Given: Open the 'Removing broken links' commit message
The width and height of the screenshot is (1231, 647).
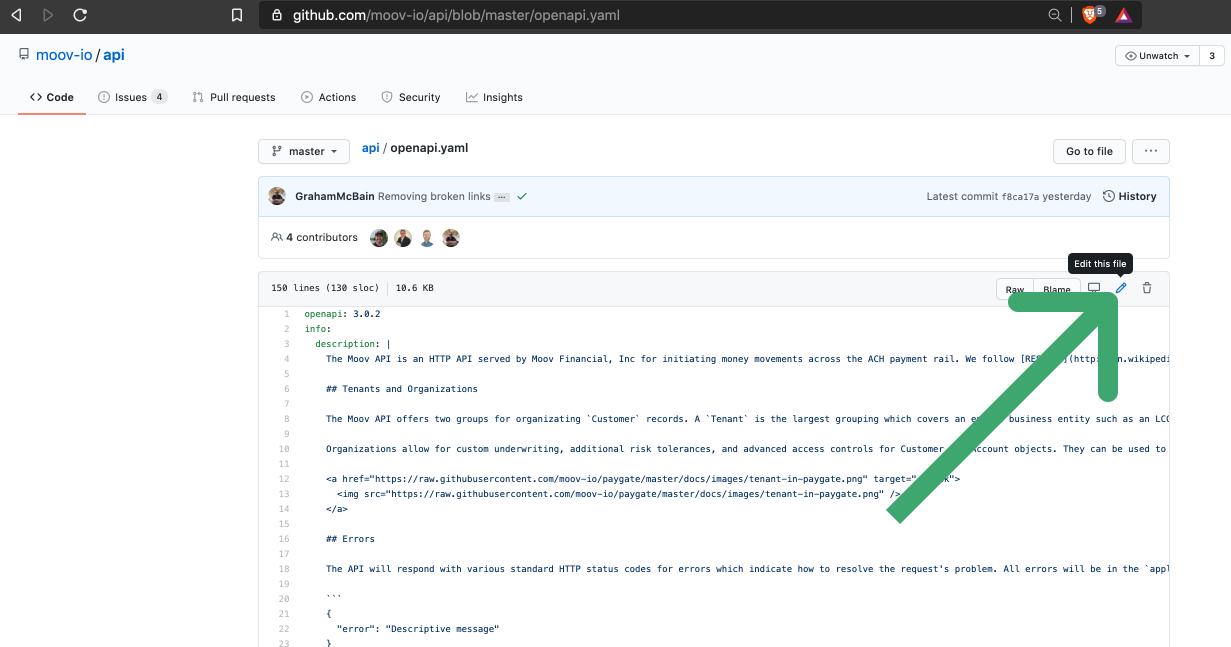Looking at the screenshot, I should (x=434, y=196).
